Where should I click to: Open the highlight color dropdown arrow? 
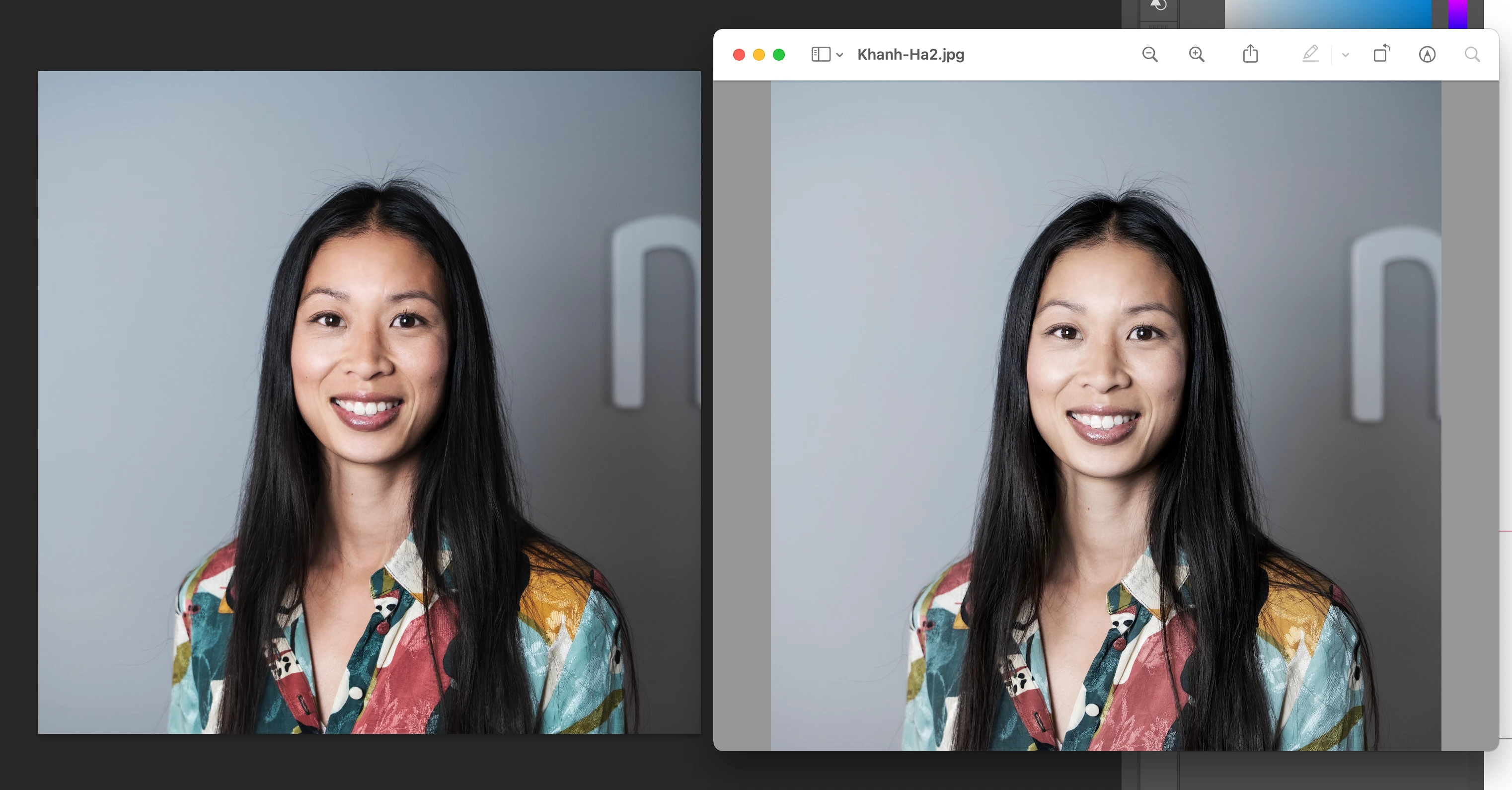click(1345, 55)
